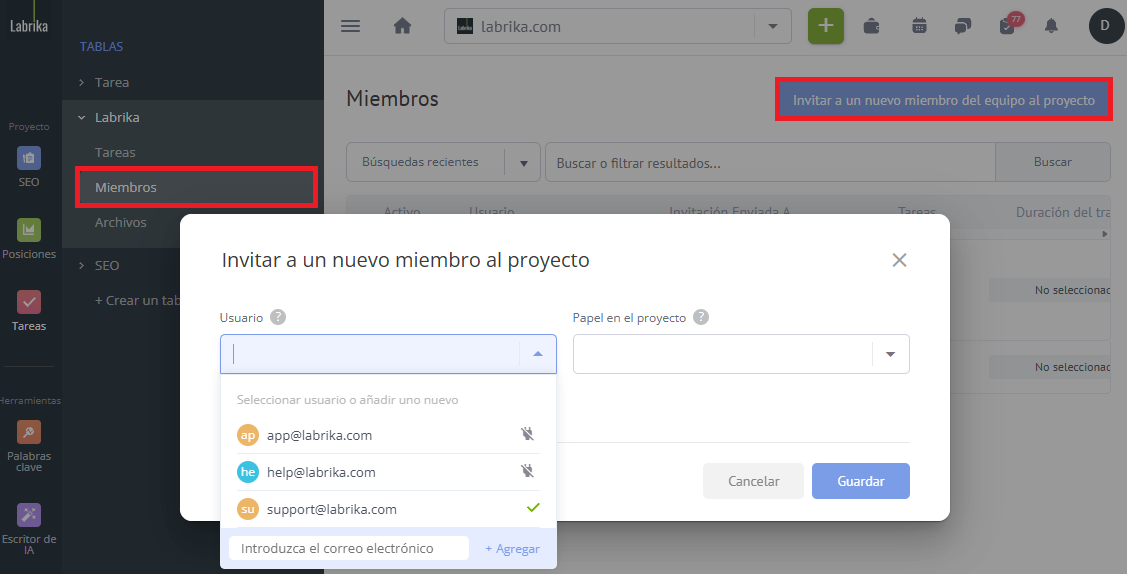
Task: Open the labrika.com project selector dropdown
Action: tap(773, 27)
